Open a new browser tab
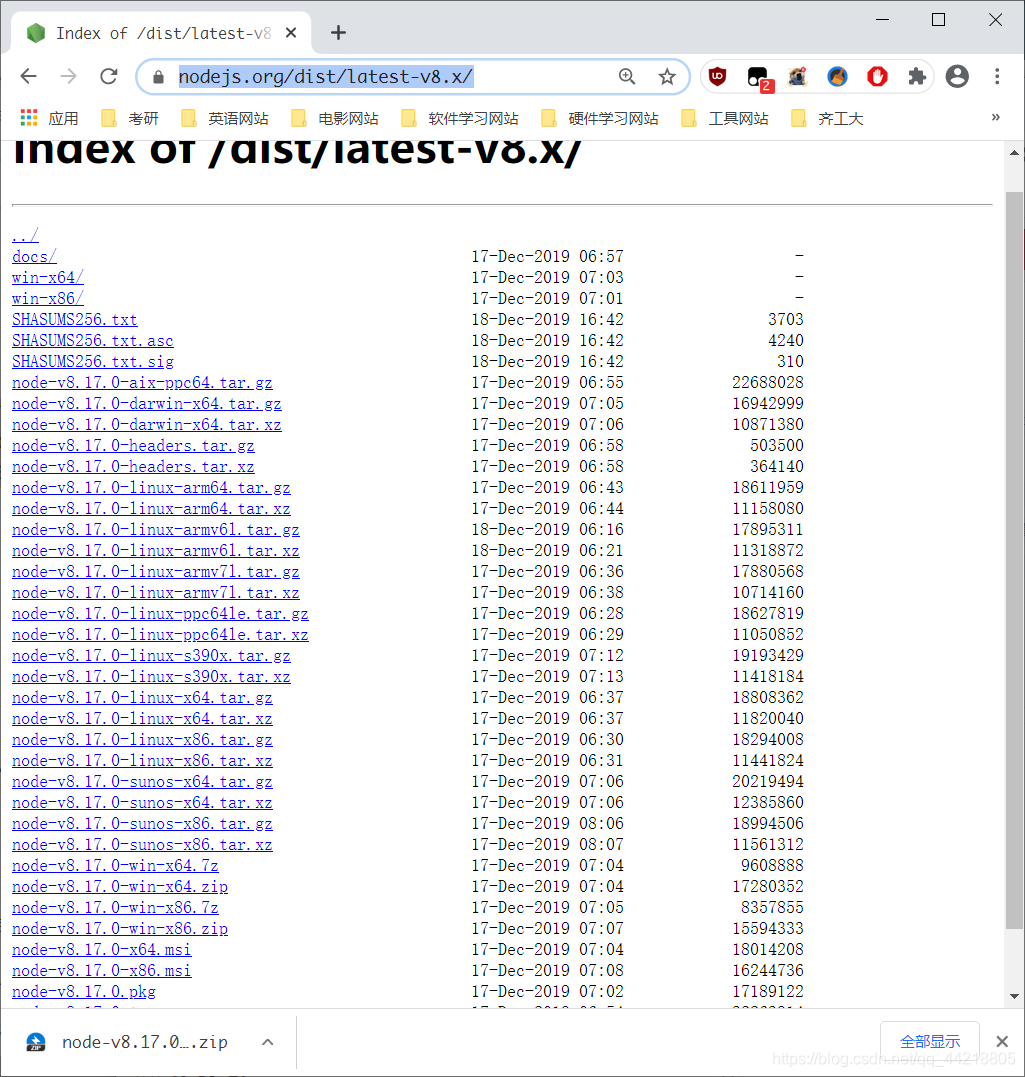 tap(338, 32)
